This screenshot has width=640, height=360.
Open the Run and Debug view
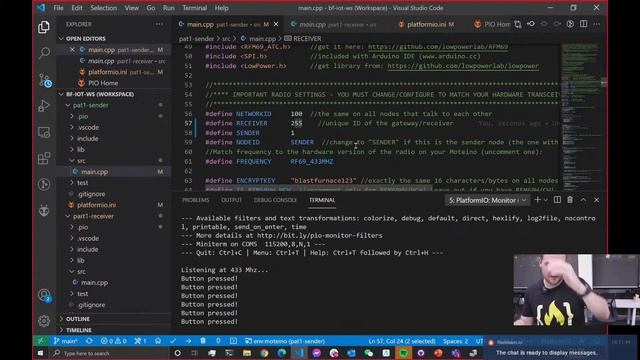coord(44,106)
